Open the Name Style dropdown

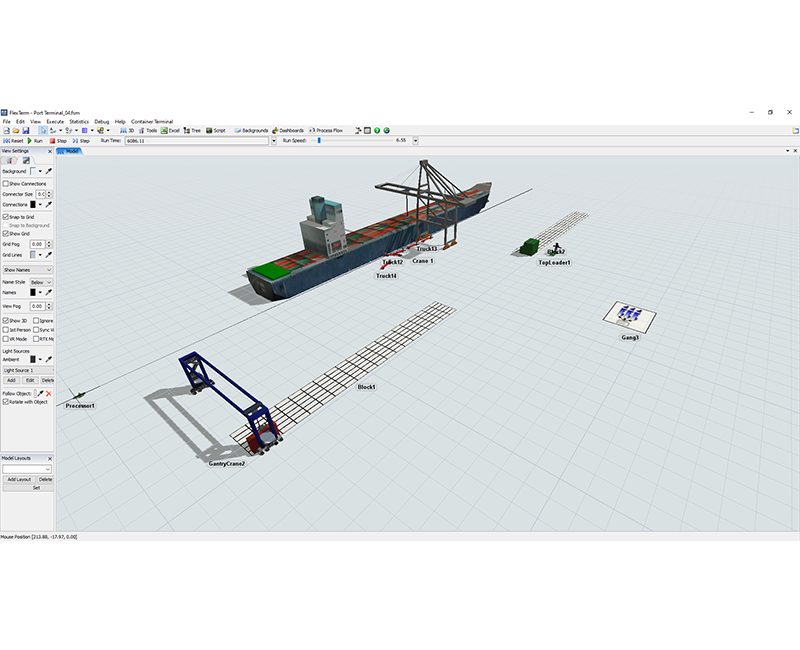pyautogui.click(x=42, y=283)
